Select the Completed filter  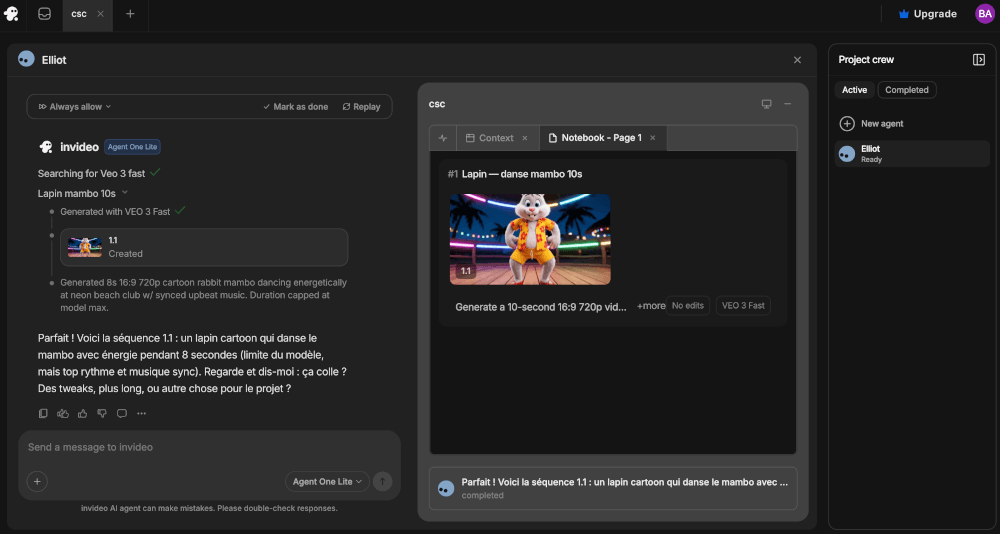pyautogui.click(x=906, y=90)
